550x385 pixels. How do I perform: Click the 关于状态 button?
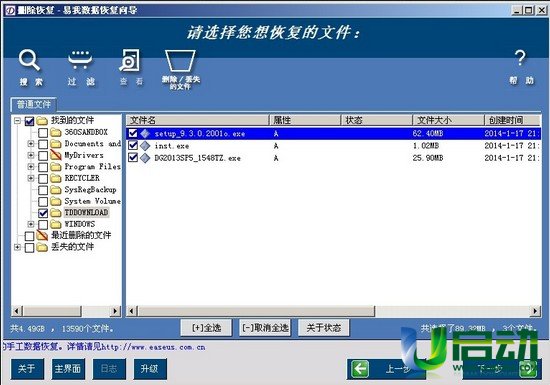[323, 328]
